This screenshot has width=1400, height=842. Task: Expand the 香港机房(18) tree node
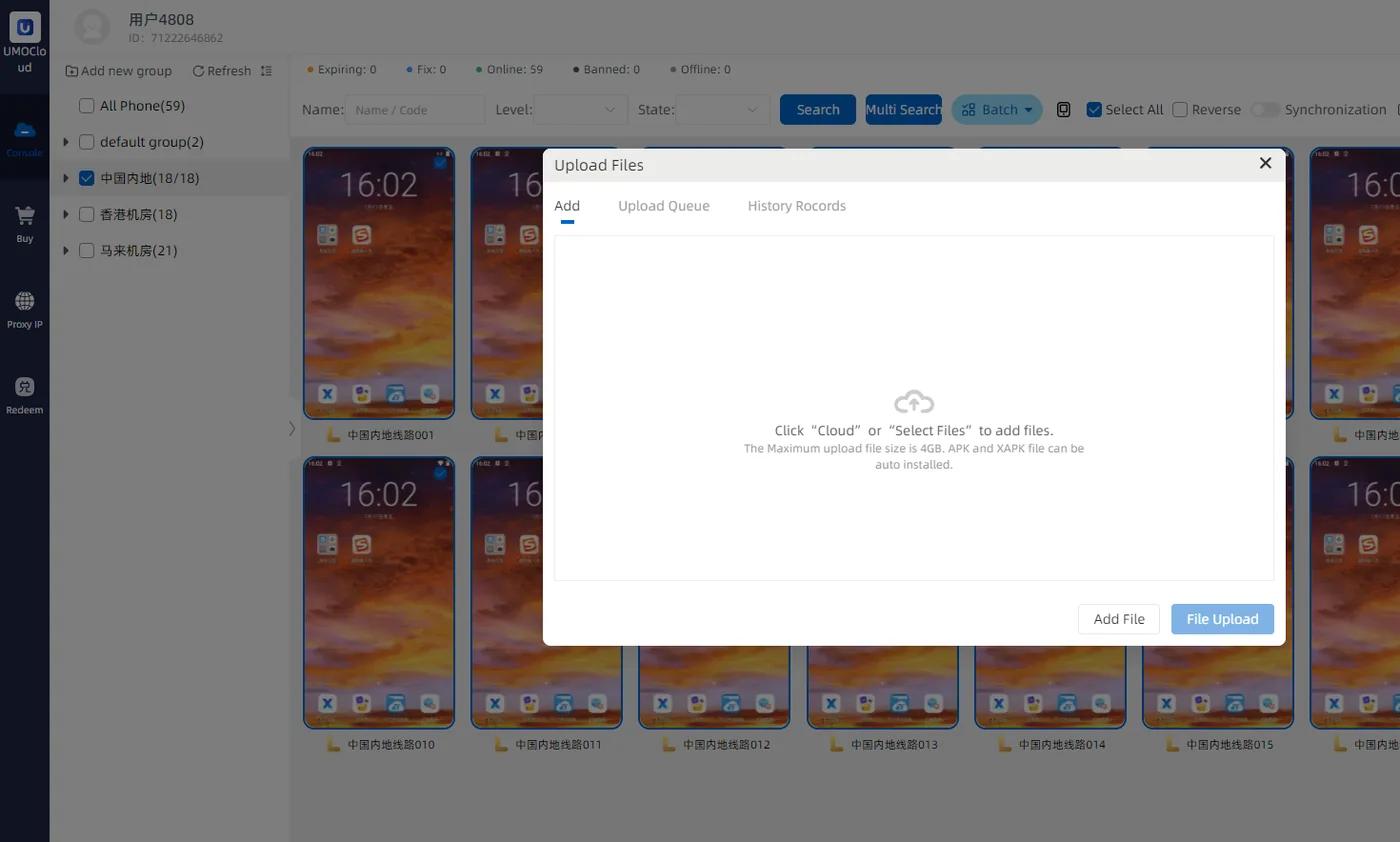point(66,214)
